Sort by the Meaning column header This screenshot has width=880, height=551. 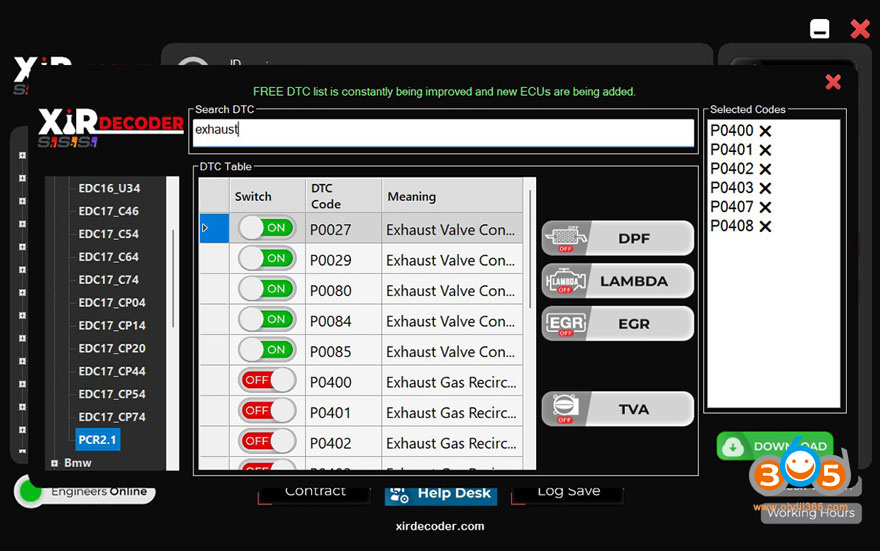tap(452, 196)
